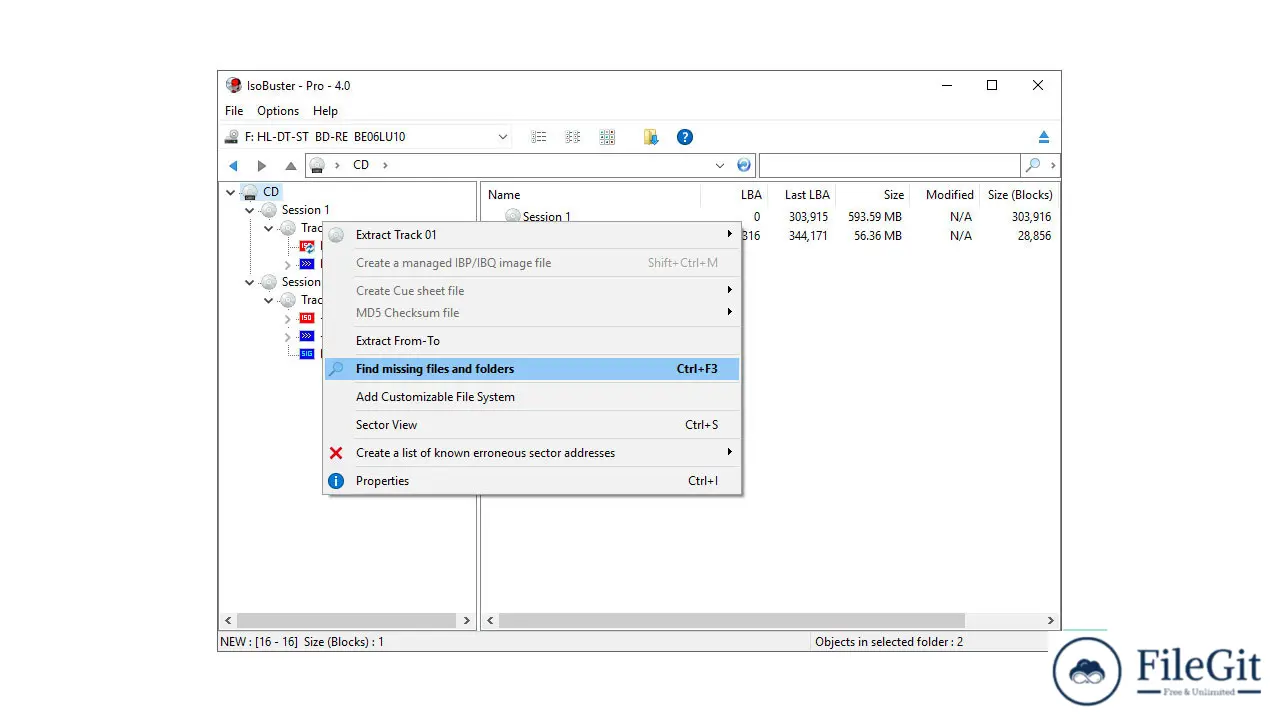The height and width of the screenshot is (720, 1280).
Task: Sort by the Size (Blocks) column header
Action: (1018, 195)
